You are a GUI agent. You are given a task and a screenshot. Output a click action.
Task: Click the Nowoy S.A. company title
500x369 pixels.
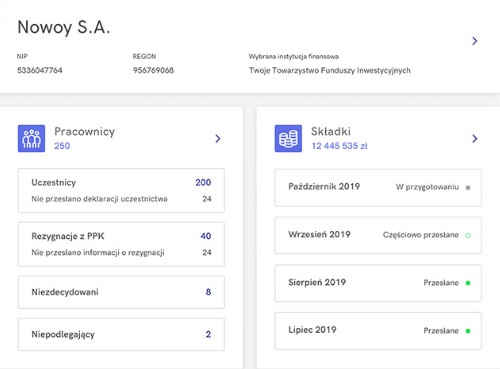(x=64, y=27)
